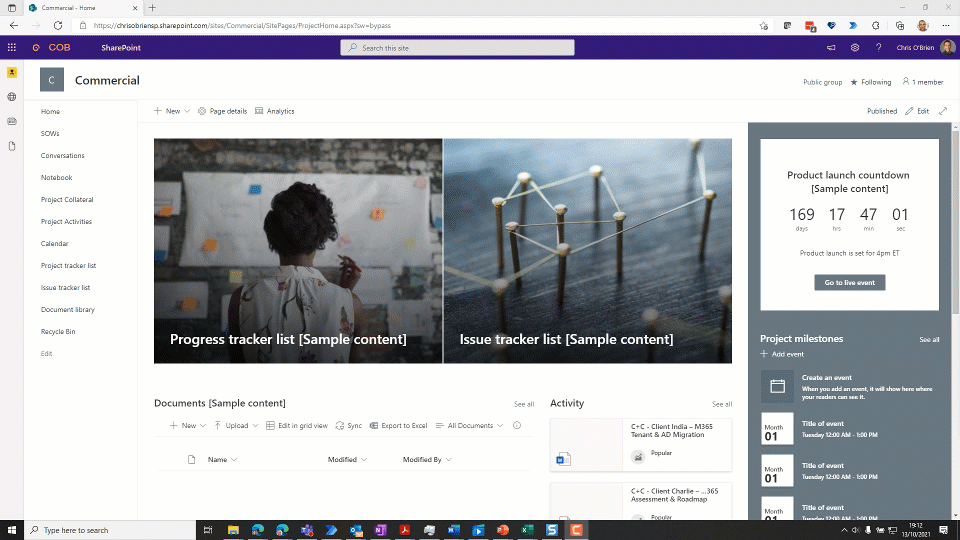Open File Explorer from taskbar
Viewport: 960px width, 540px height.
[x=233, y=530]
